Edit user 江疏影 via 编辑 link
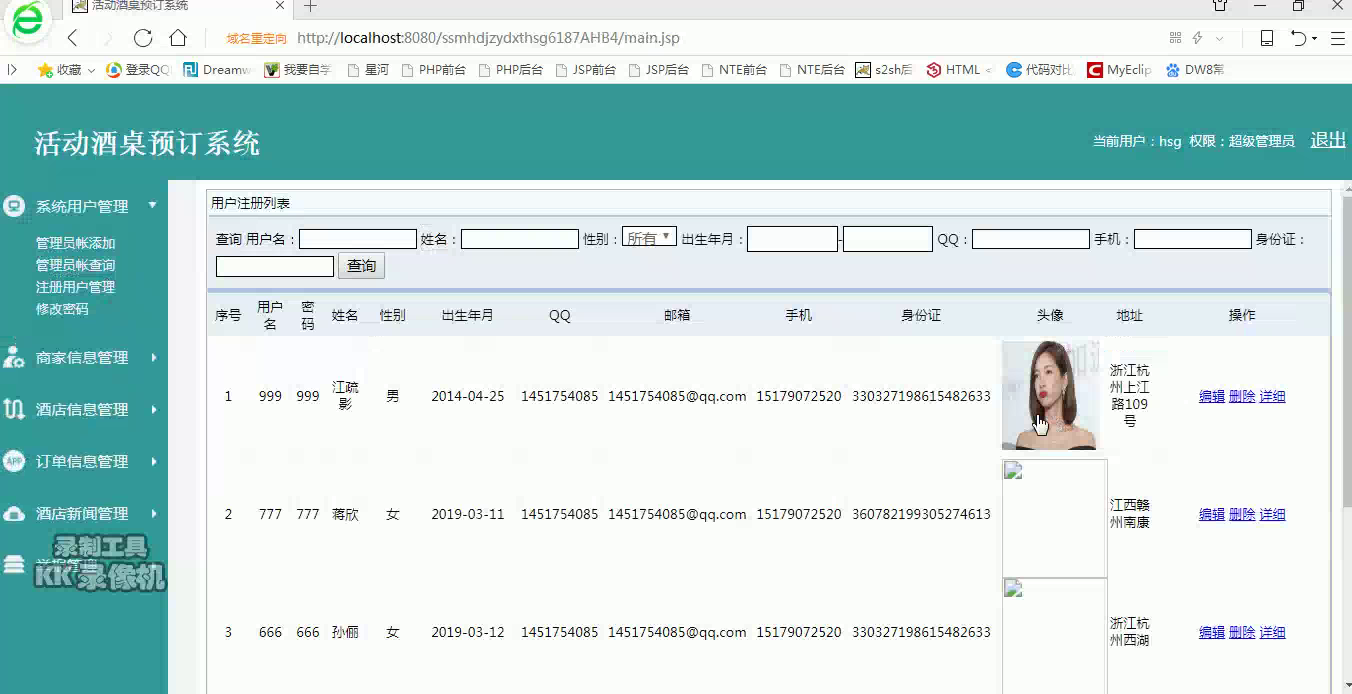This screenshot has width=1352, height=694. tap(1212, 396)
